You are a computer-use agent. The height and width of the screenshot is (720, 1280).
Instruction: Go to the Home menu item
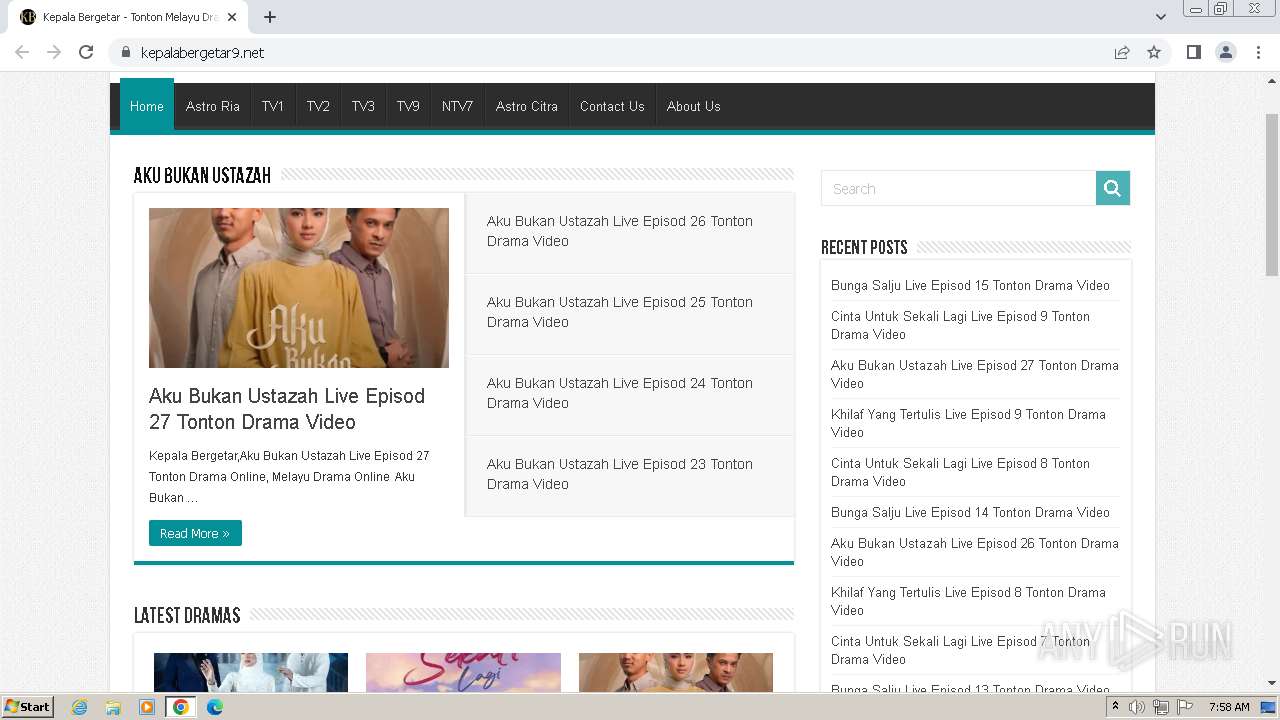(x=146, y=105)
